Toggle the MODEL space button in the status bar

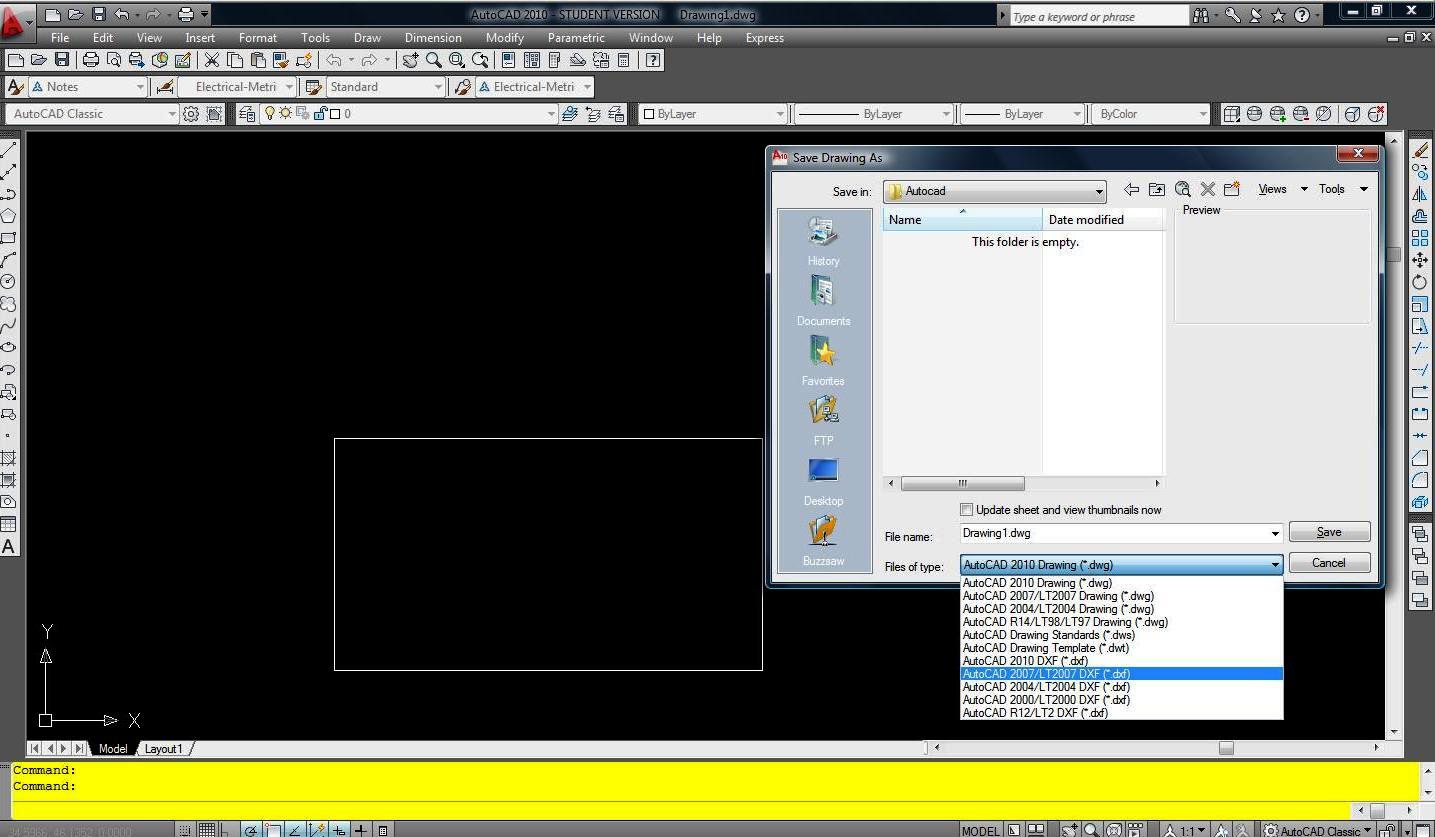coord(980,830)
